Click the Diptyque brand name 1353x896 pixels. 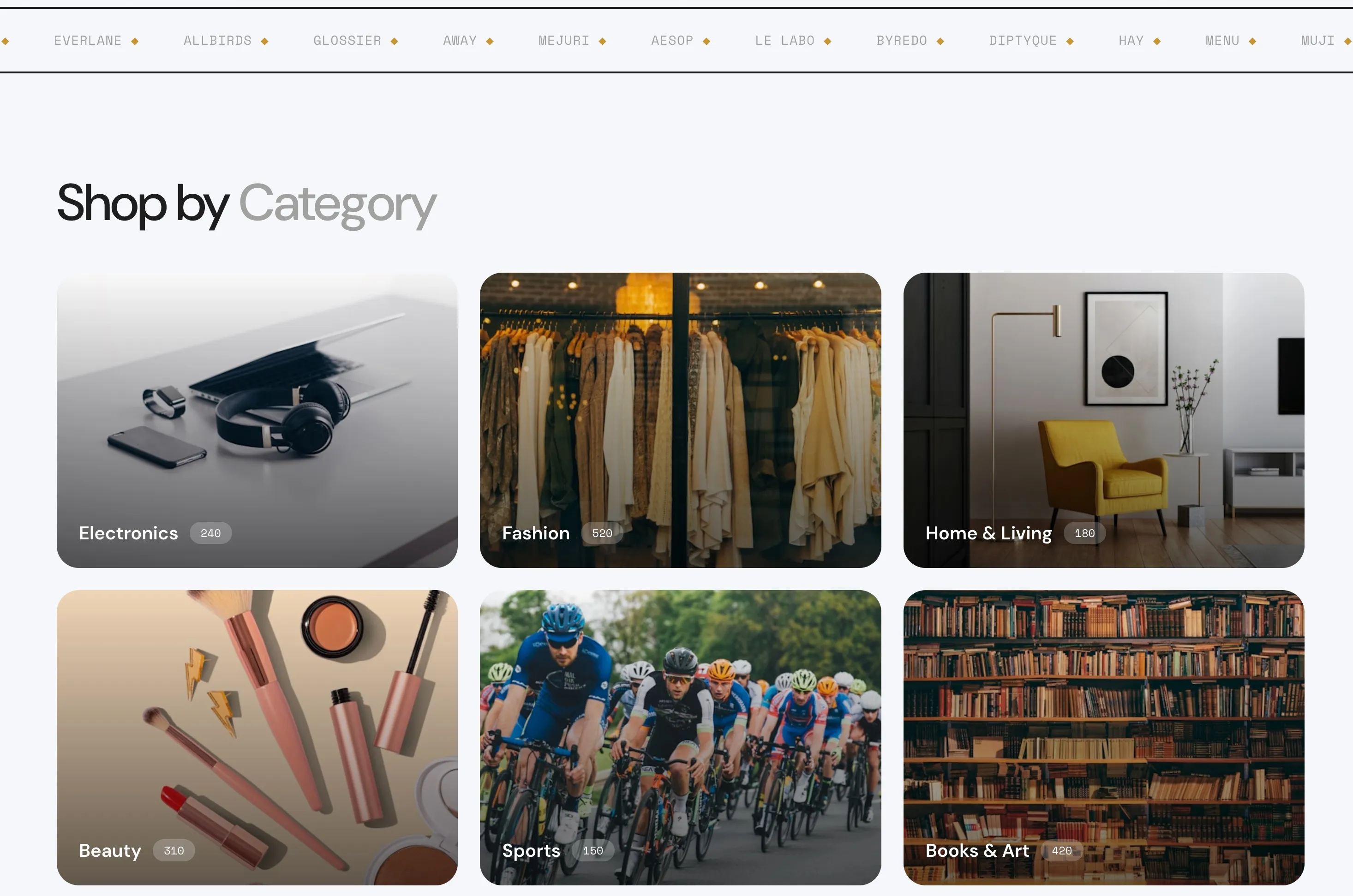click(x=1024, y=41)
